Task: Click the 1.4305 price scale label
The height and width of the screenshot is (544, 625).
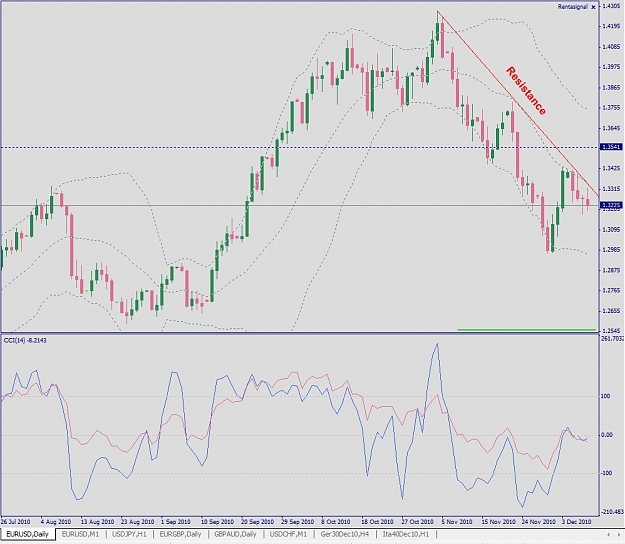Action: click(x=611, y=6)
